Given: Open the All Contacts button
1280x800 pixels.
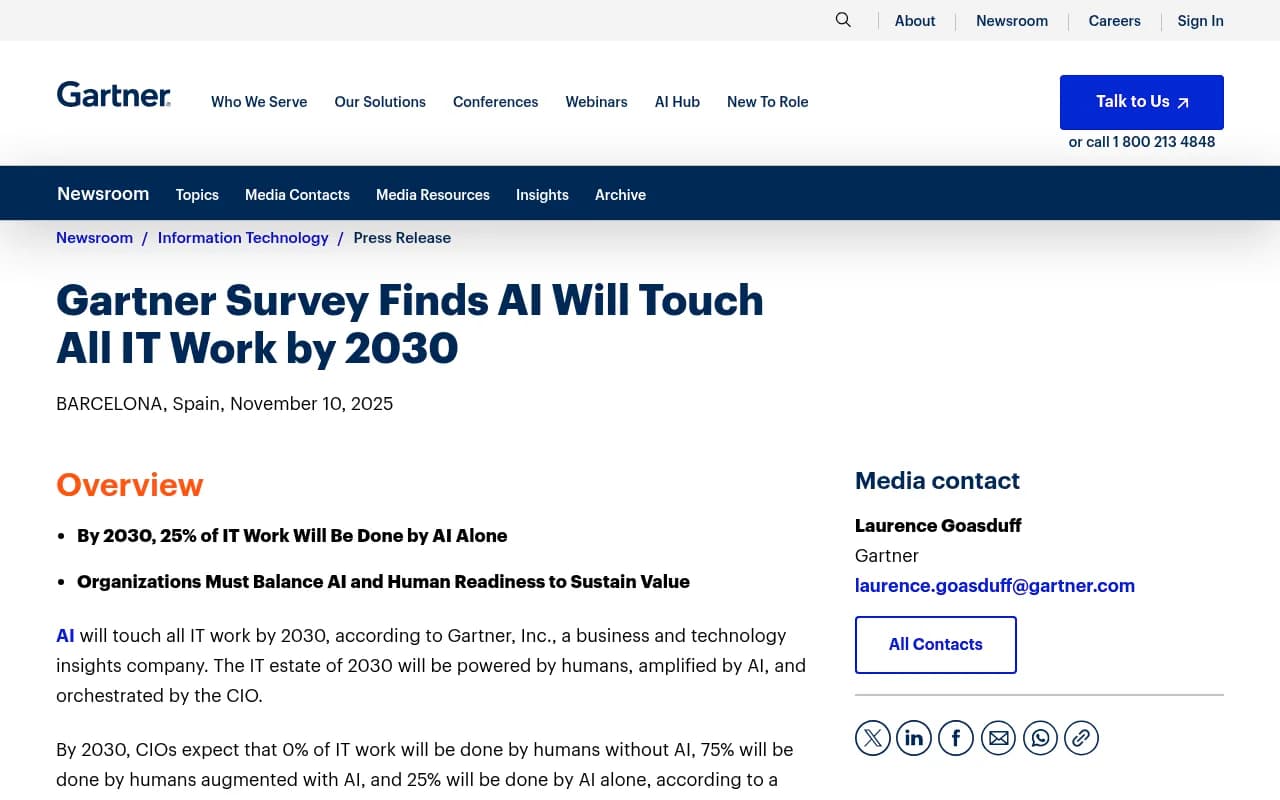Looking at the screenshot, I should (x=935, y=644).
